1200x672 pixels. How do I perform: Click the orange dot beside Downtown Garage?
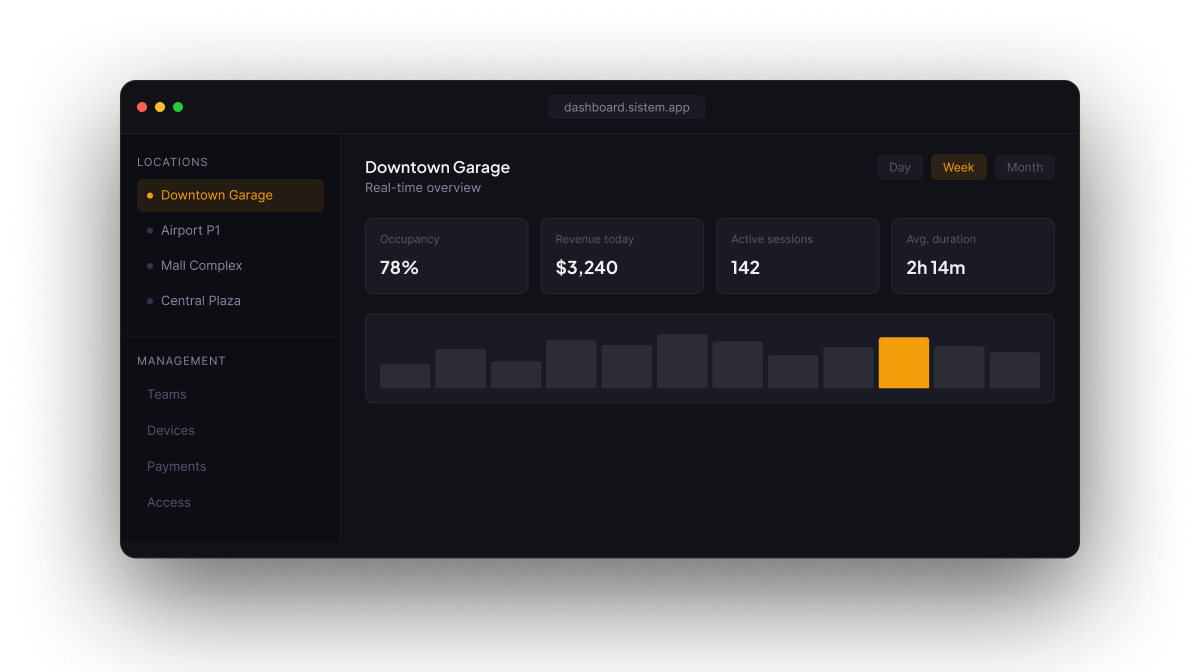coord(150,195)
